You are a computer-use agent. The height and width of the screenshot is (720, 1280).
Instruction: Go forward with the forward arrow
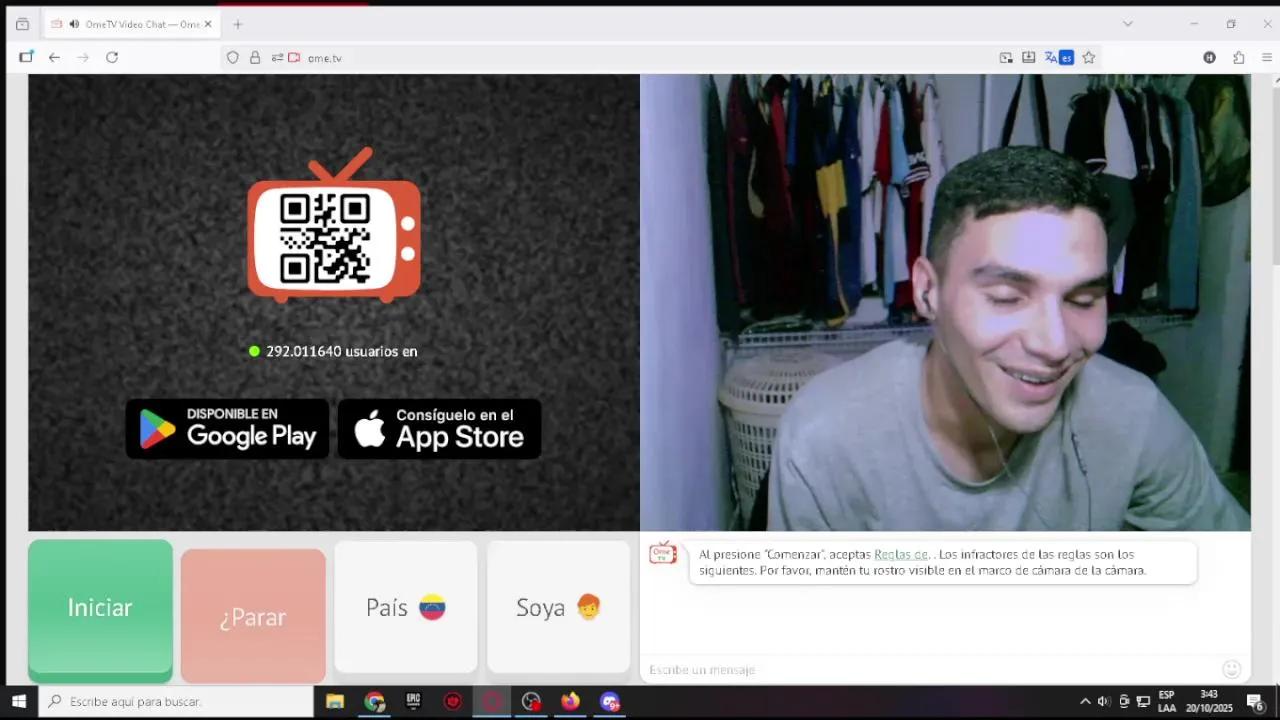pos(83,57)
